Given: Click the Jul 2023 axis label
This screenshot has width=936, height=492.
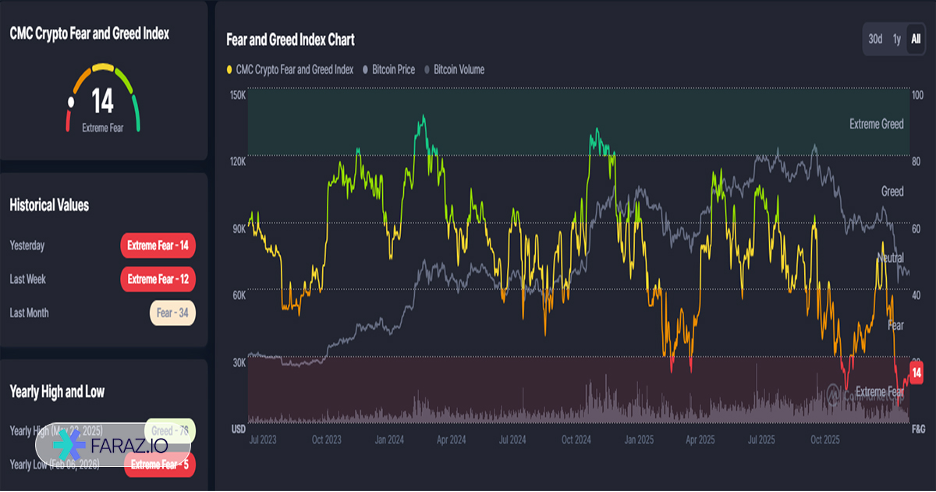Looking at the screenshot, I should click(x=263, y=440).
